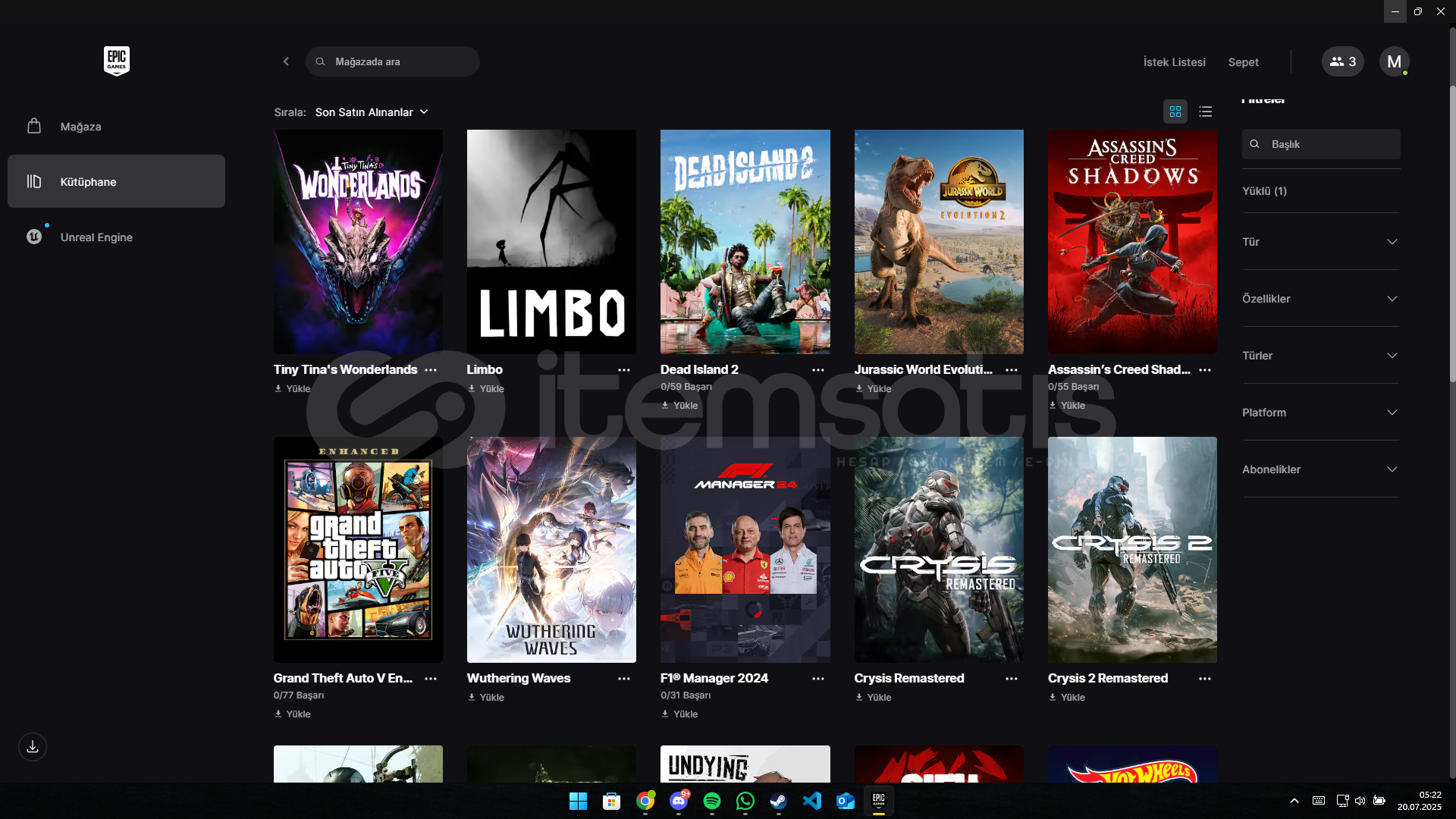This screenshot has height=819, width=1456.
Task: Expand the Abonelikler filter
Action: [1320, 469]
